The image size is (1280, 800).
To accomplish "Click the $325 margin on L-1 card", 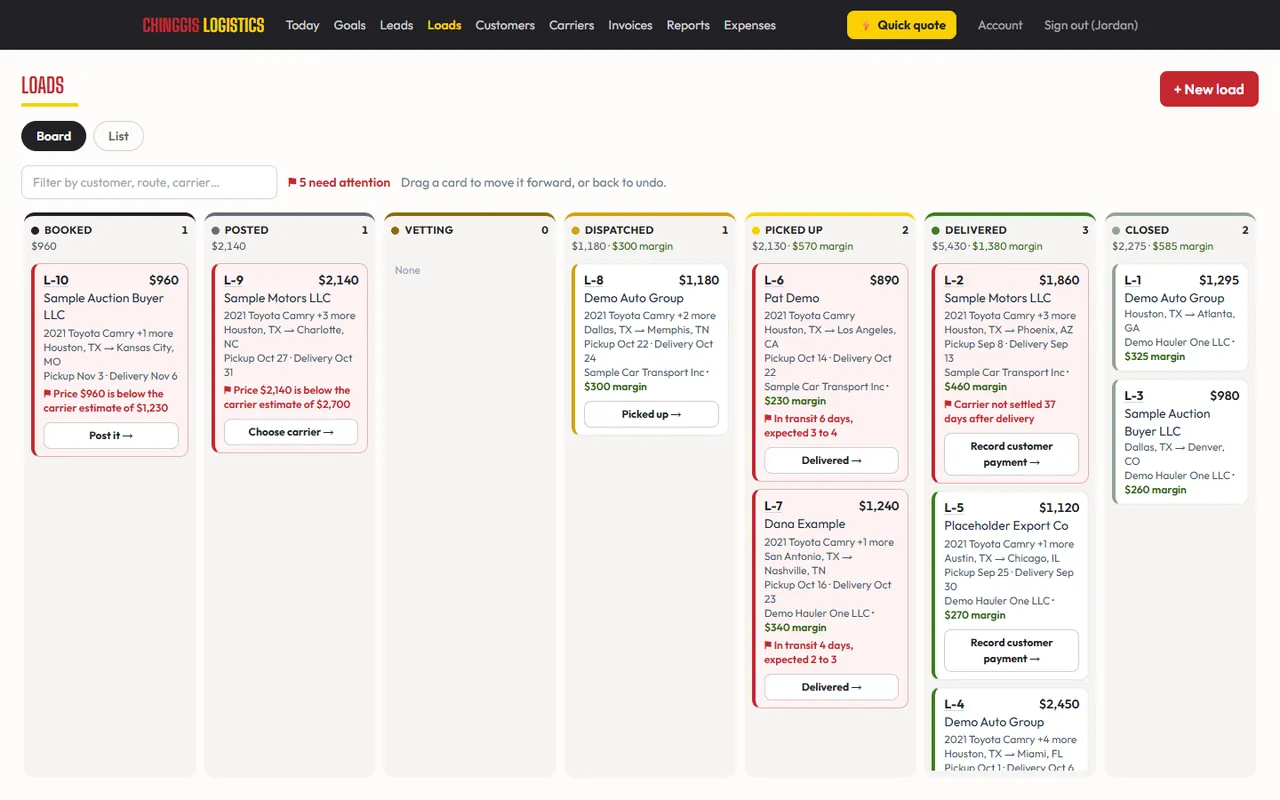I will (x=1155, y=356).
